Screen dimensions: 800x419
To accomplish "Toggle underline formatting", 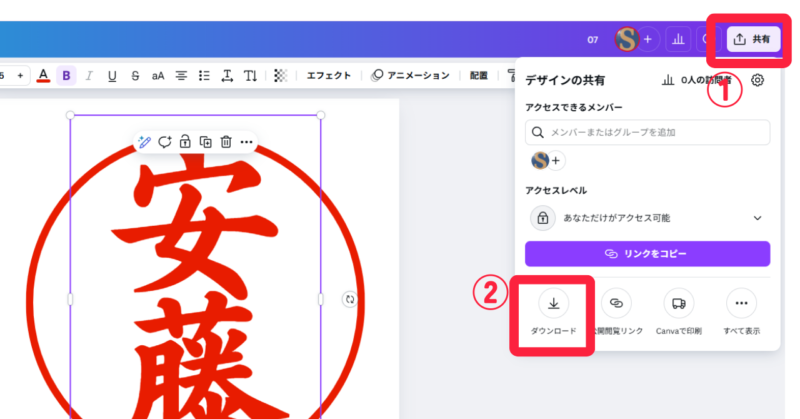I will (x=112, y=76).
